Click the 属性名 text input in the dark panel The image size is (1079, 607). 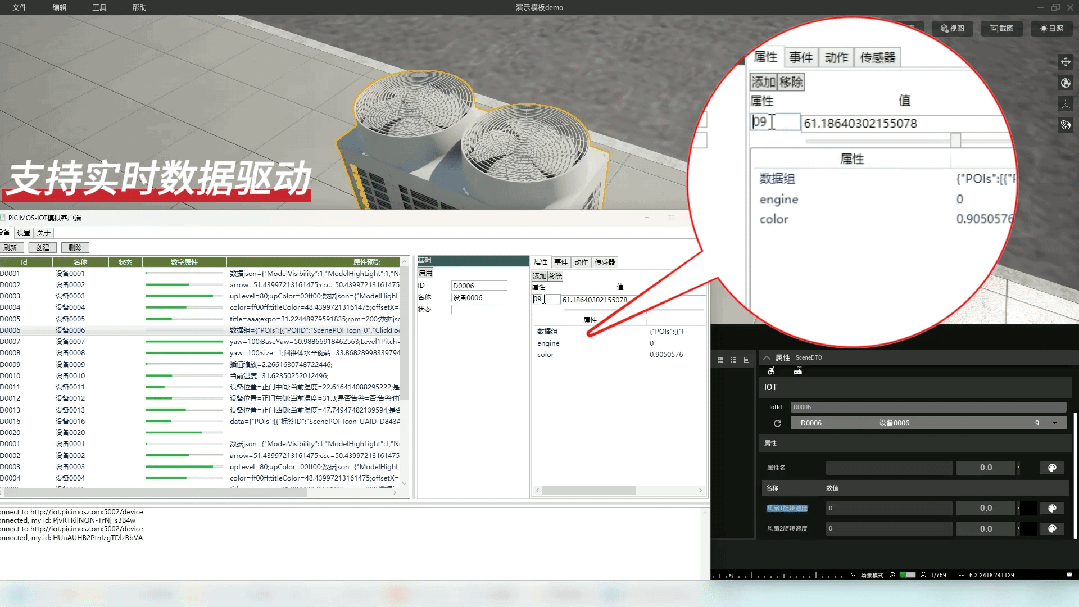[x=889, y=467]
